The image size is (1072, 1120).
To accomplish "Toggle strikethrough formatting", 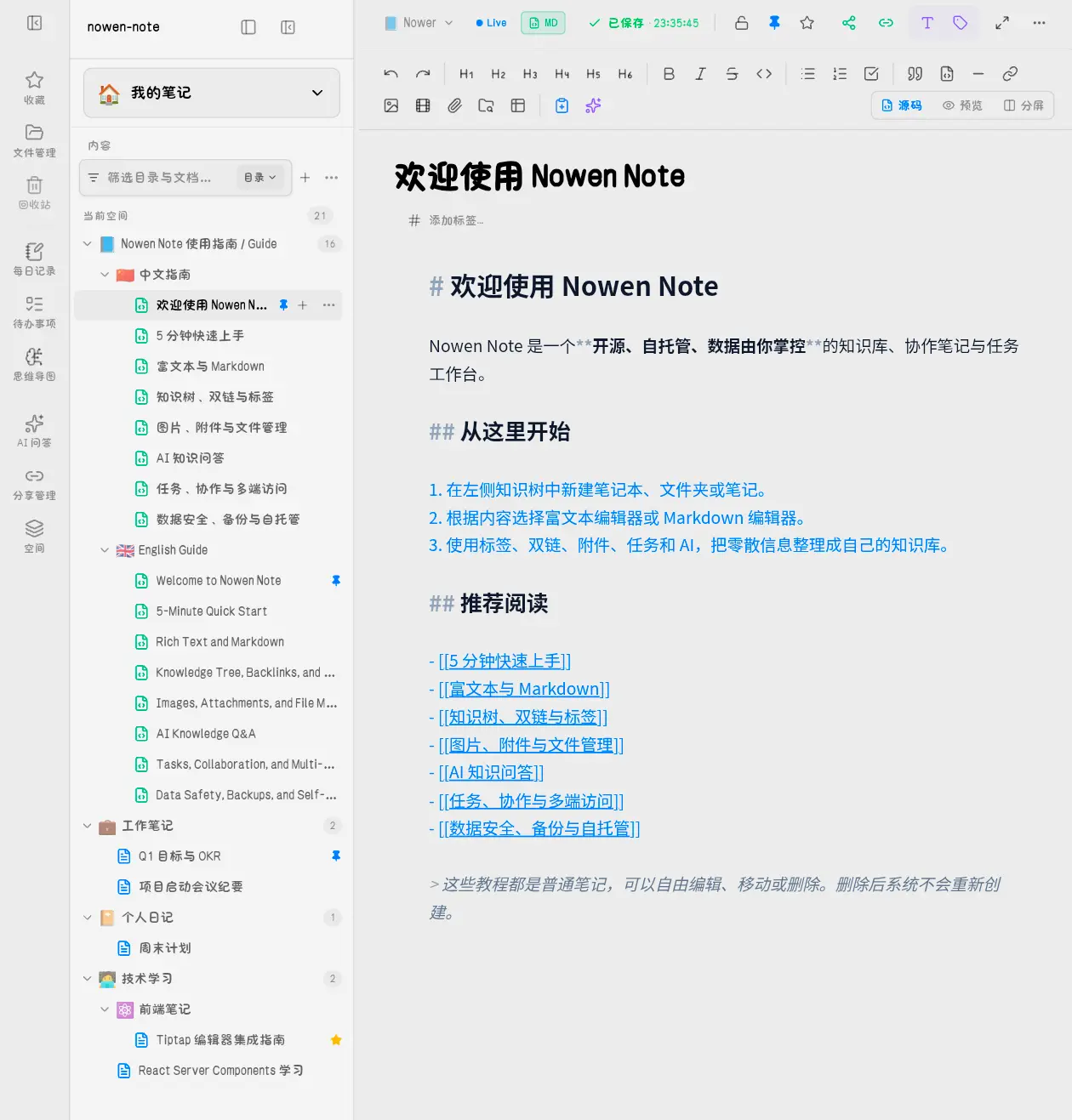I will [x=732, y=74].
